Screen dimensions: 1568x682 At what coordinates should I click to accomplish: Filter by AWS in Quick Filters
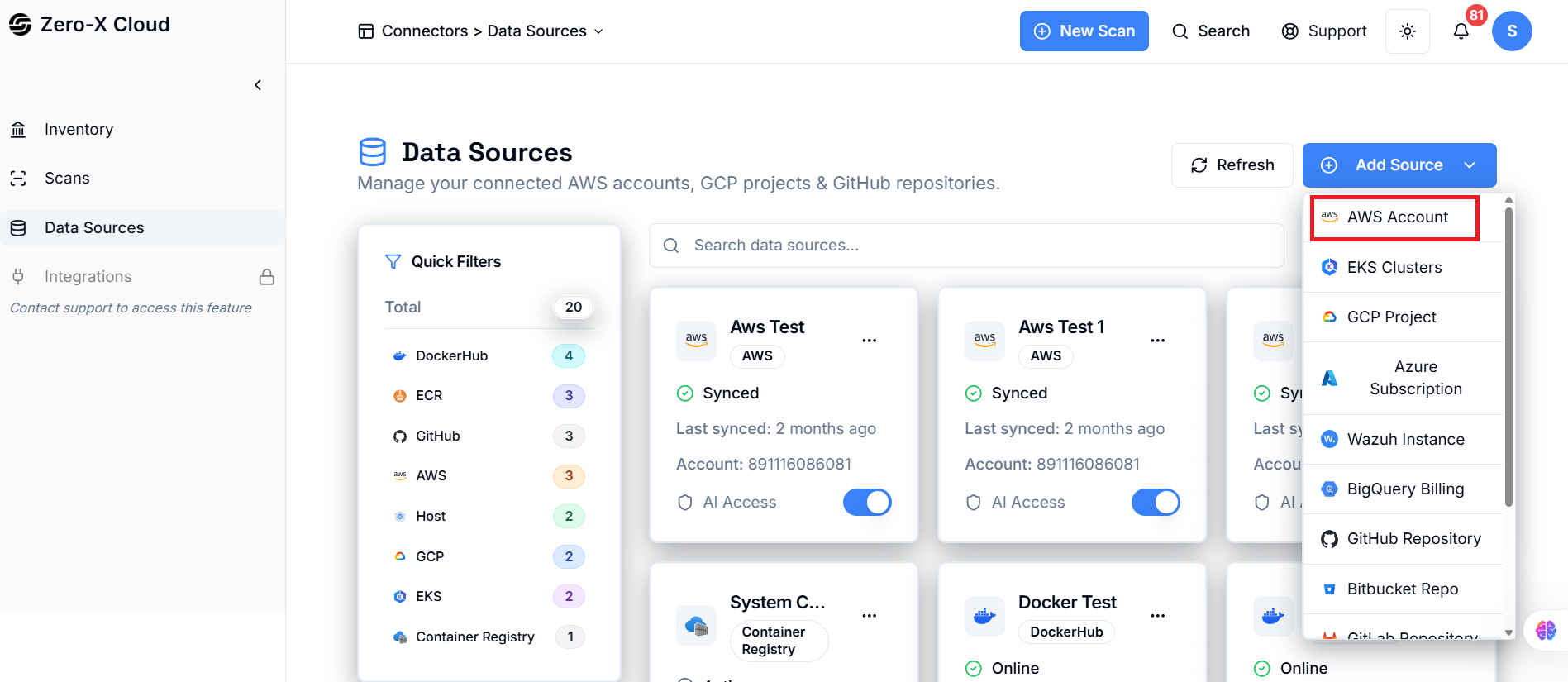[488, 476]
